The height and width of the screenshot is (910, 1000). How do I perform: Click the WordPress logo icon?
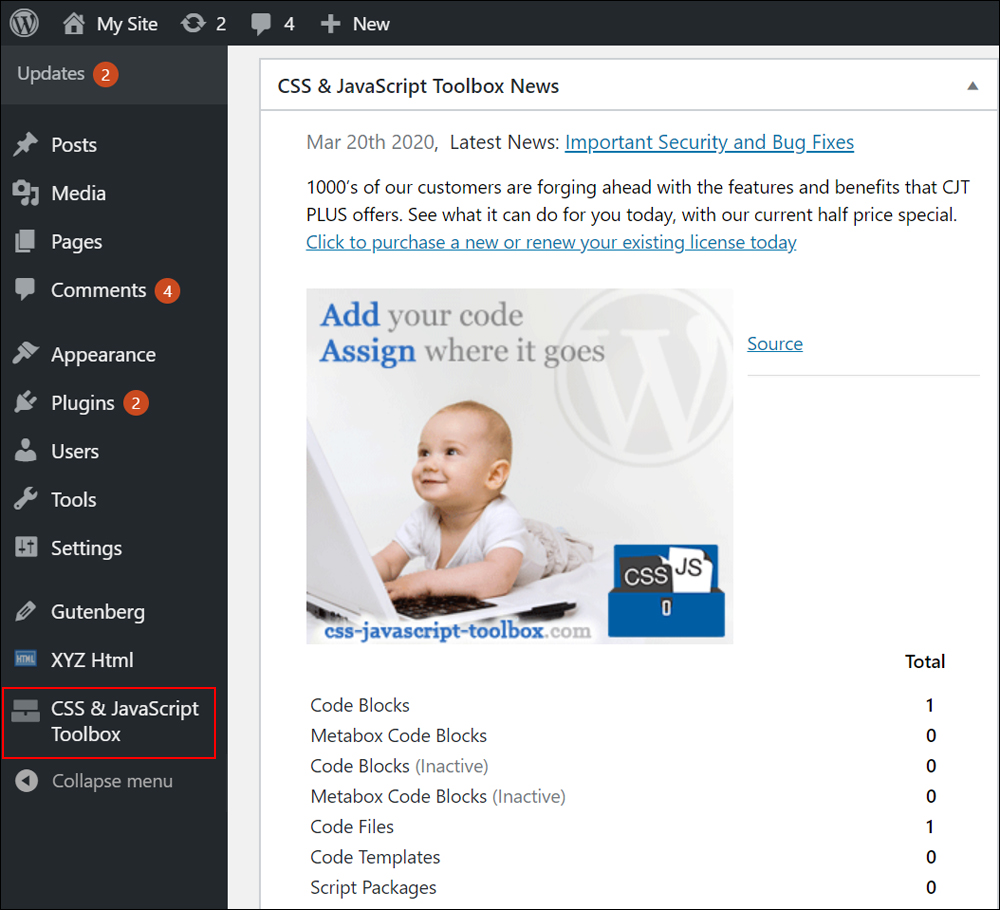pyautogui.click(x=24, y=23)
